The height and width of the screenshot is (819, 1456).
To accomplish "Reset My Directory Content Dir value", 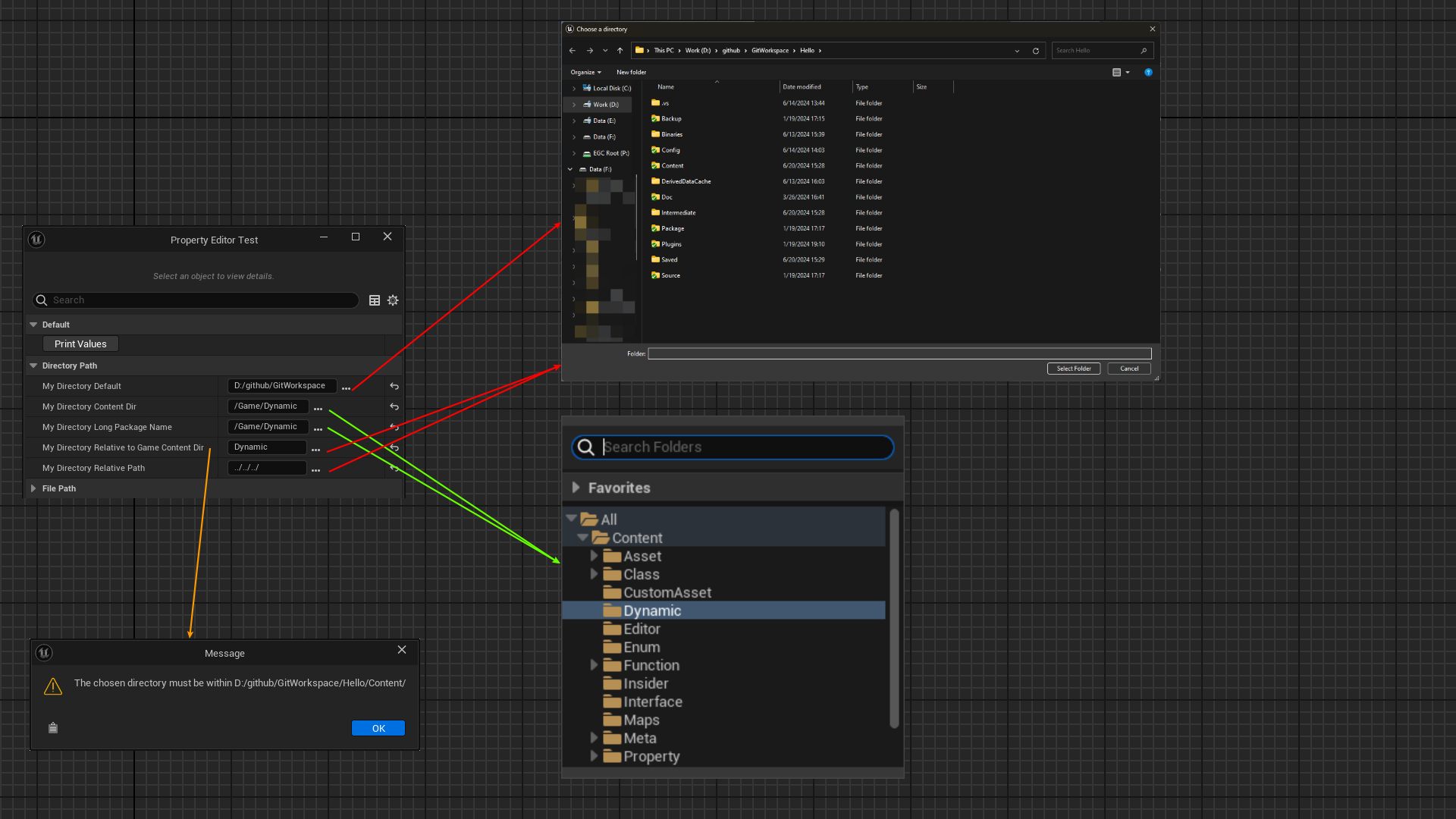I will click(394, 406).
